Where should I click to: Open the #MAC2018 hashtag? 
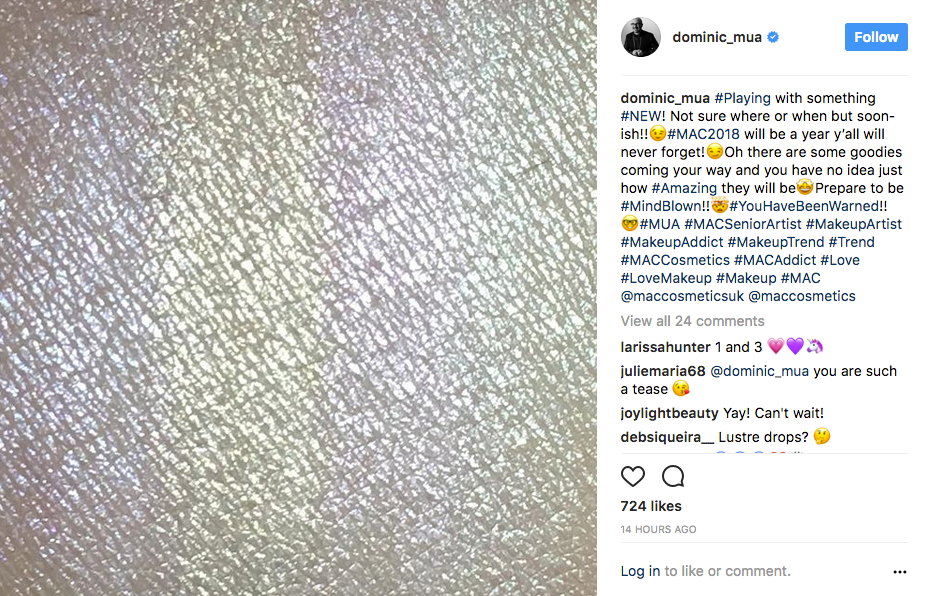coord(704,134)
